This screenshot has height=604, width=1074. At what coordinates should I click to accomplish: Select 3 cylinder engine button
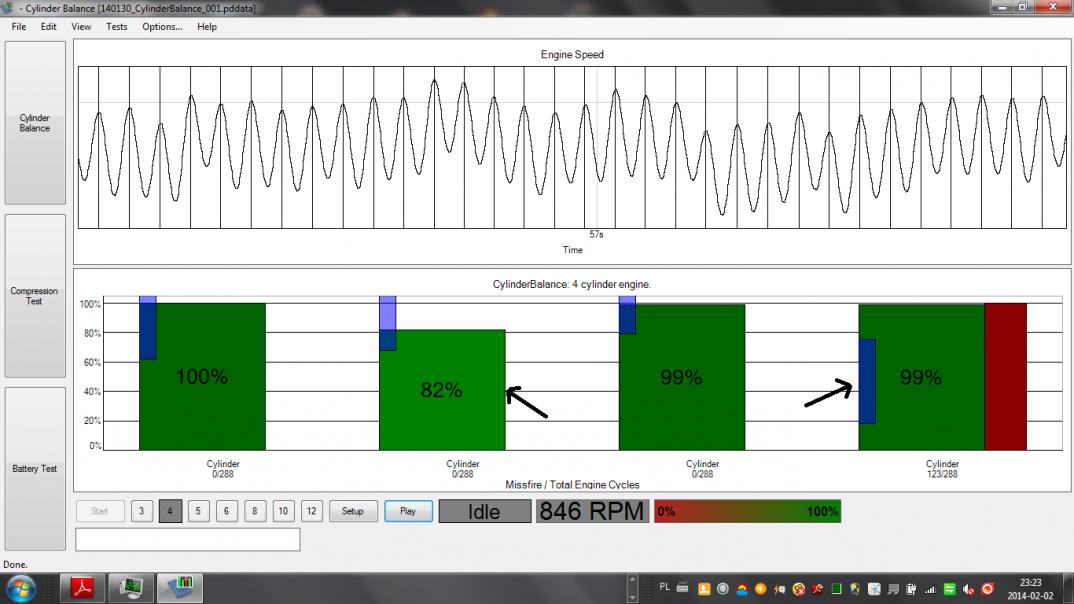(142, 511)
